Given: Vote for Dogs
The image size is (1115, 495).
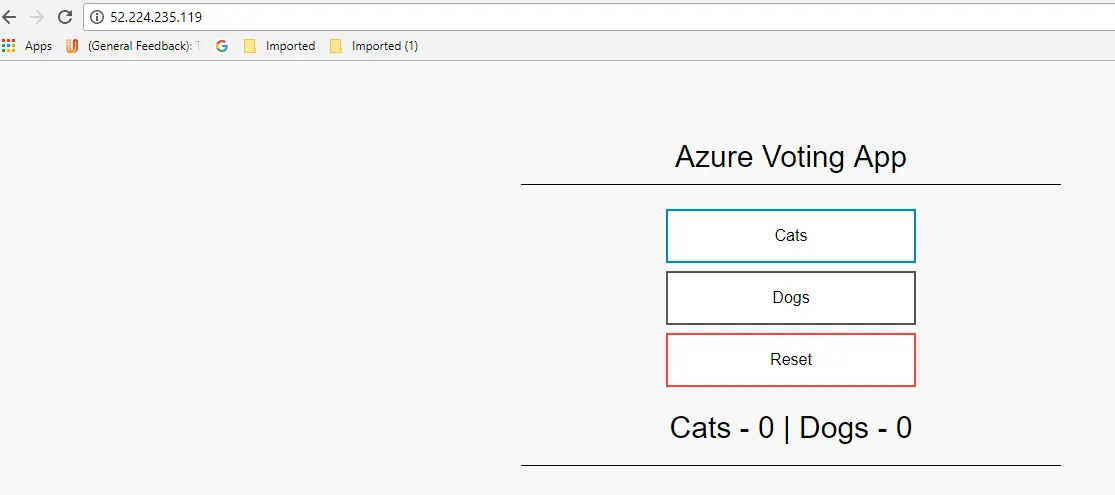Looking at the screenshot, I should [x=790, y=298].
